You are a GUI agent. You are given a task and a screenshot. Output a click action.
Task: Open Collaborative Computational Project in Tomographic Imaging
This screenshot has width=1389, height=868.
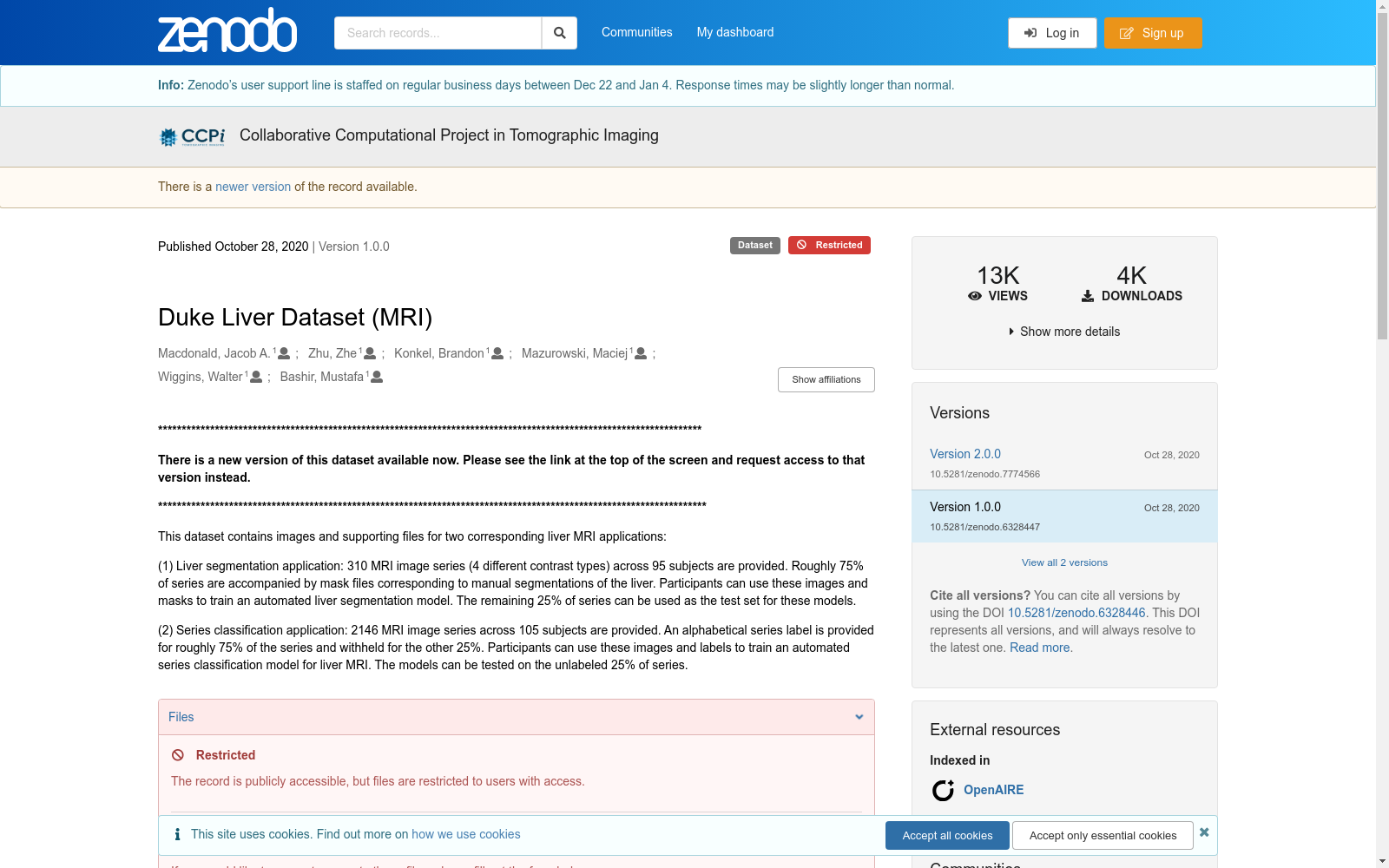pyautogui.click(x=449, y=135)
